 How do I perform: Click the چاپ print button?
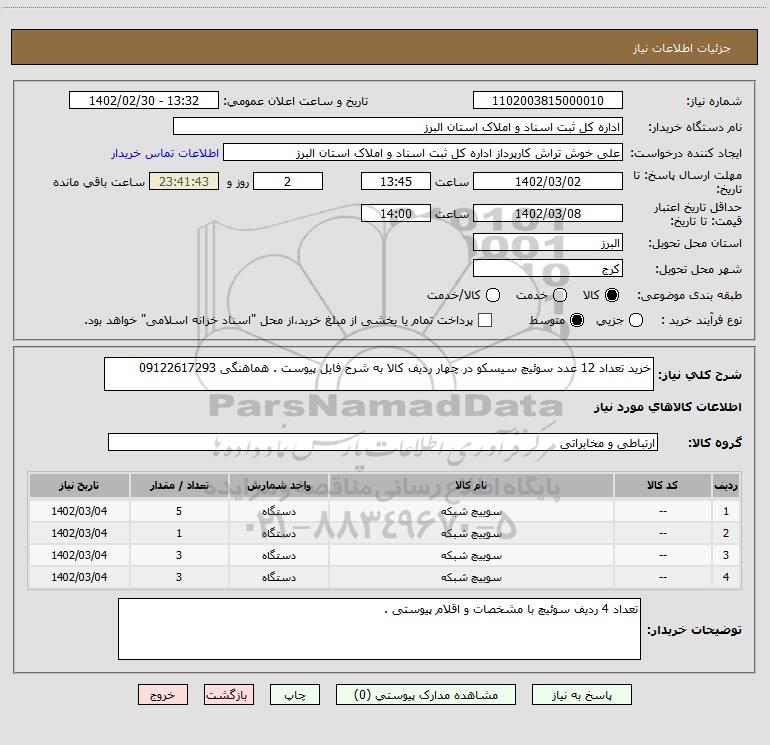point(295,695)
